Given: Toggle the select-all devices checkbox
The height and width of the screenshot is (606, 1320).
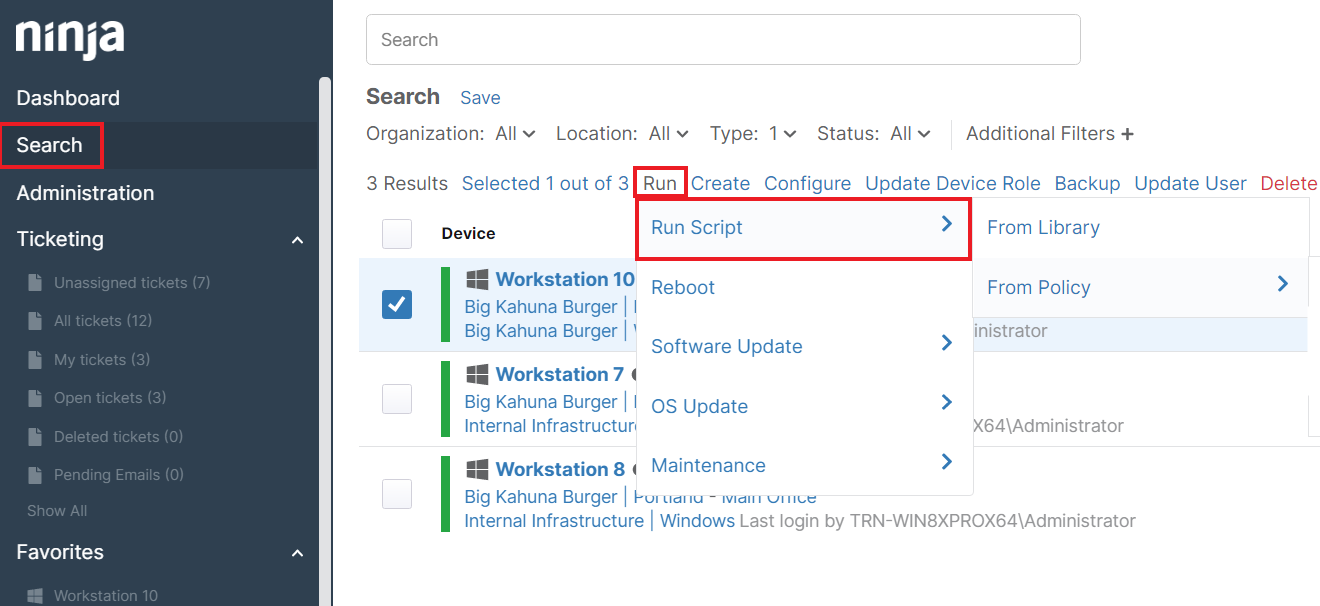Looking at the screenshot, I should [397, 234].
